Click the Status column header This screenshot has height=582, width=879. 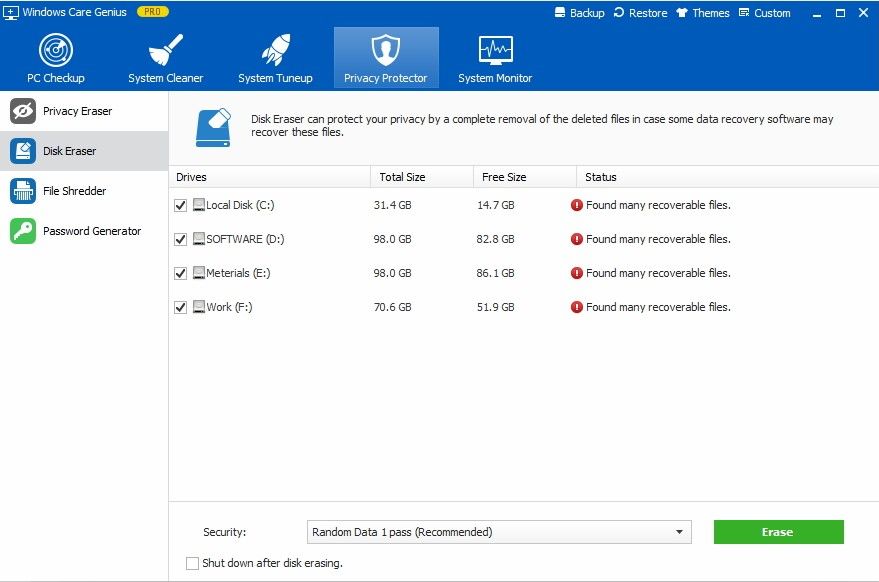(728, 177)
